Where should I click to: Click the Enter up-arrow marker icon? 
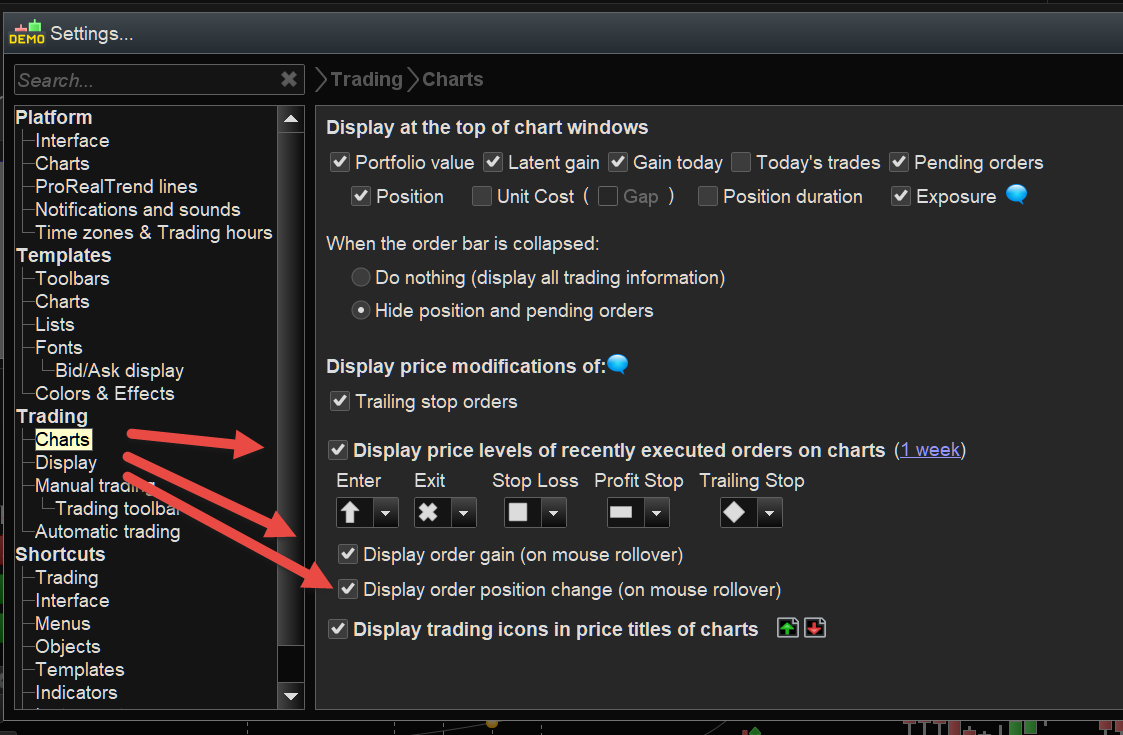350,512
